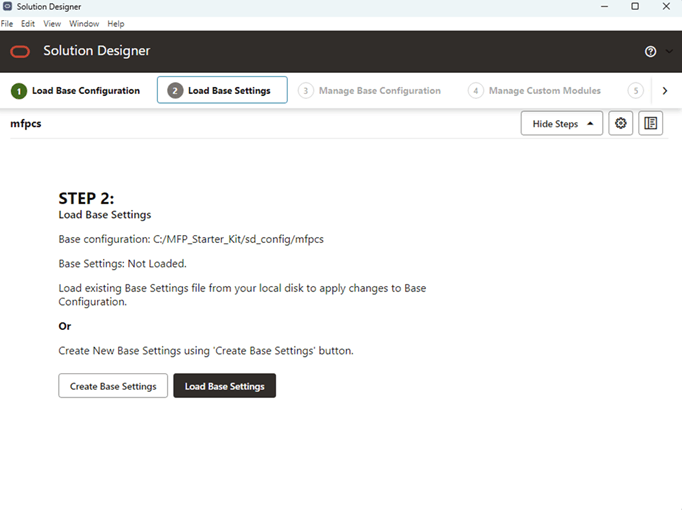The width and height of the screenshot is (682, 510).
Task: Click 'Base Settings: Not Loaded.' text
Action: click(x=122, y=263)
